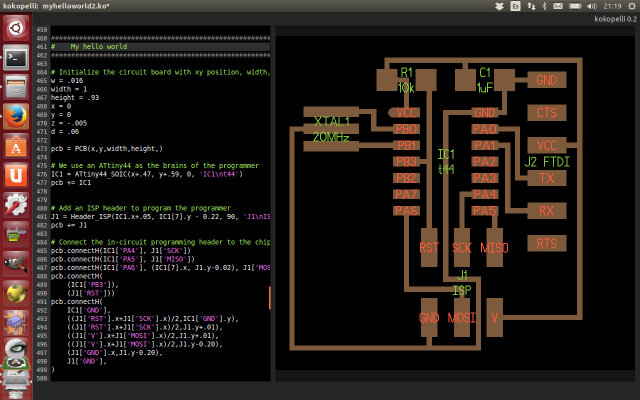Click the PA0 pin pad on IC1

coord(485,129)
